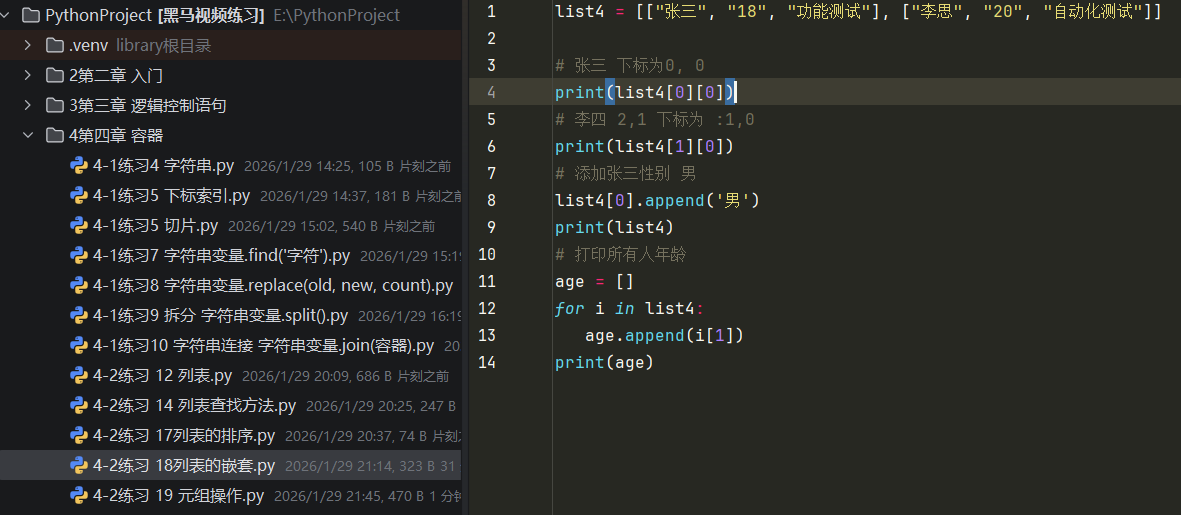Open file 4-2练习 12 列表.py
Screen dimensions: 1181x515
(x=163, y=376)
